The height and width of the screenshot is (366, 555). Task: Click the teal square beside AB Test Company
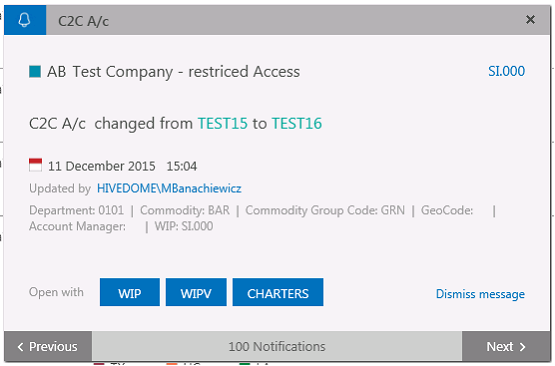tap(35, 72)
